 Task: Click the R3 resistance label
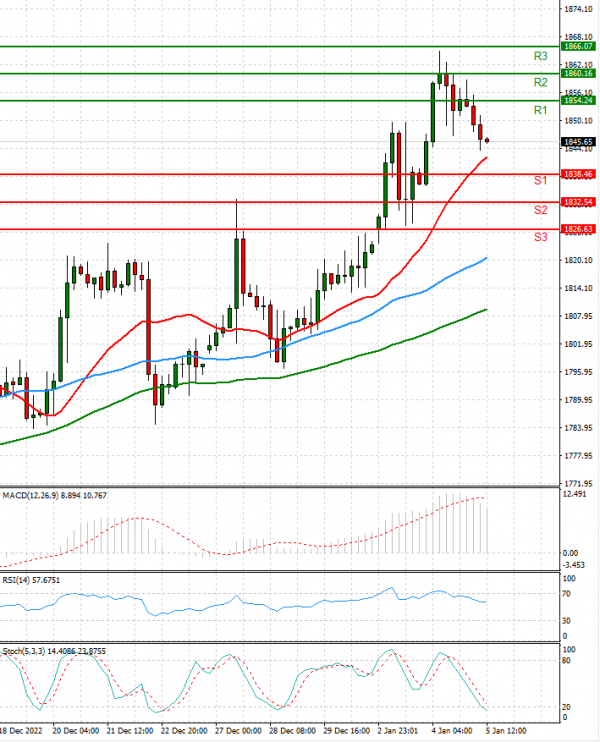tap(540, 56)
